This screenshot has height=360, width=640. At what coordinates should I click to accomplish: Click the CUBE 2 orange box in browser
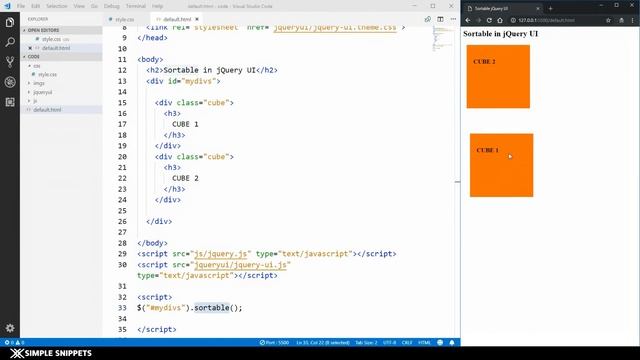pyautogui.click(x=498, y=77)
